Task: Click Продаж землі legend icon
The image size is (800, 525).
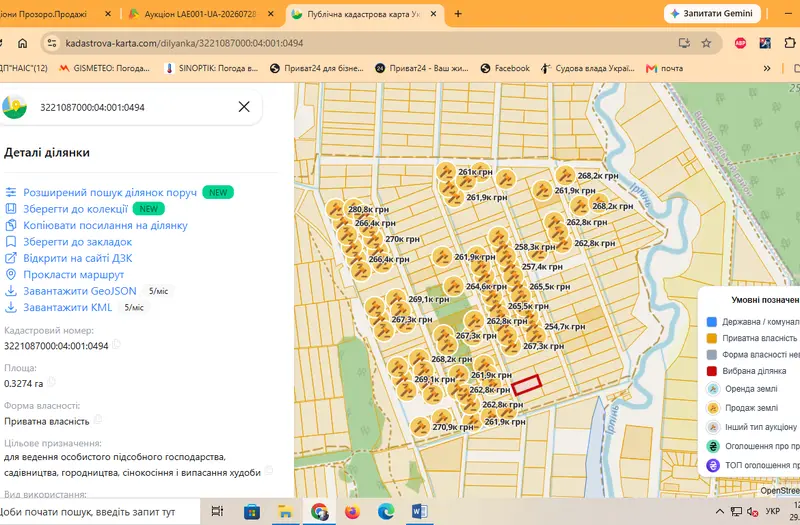Action: pyautogui.click(x=713, y=408)
